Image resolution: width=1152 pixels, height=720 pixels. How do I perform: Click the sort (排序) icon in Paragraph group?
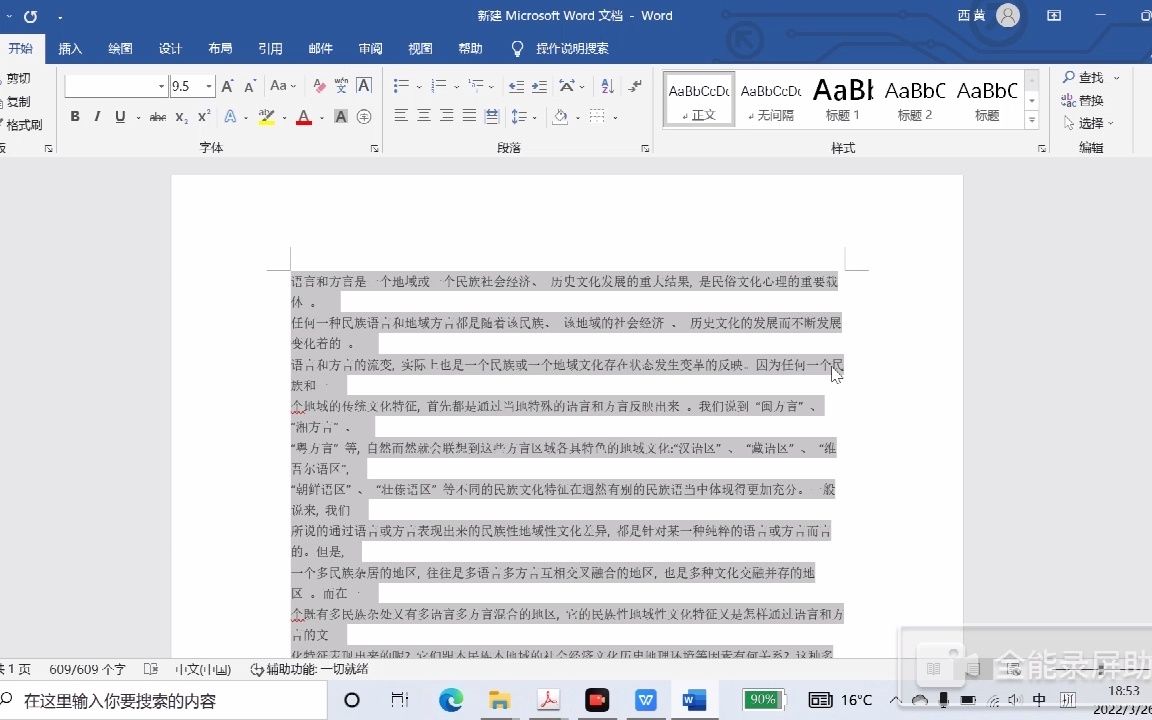[x=606, y=85]
